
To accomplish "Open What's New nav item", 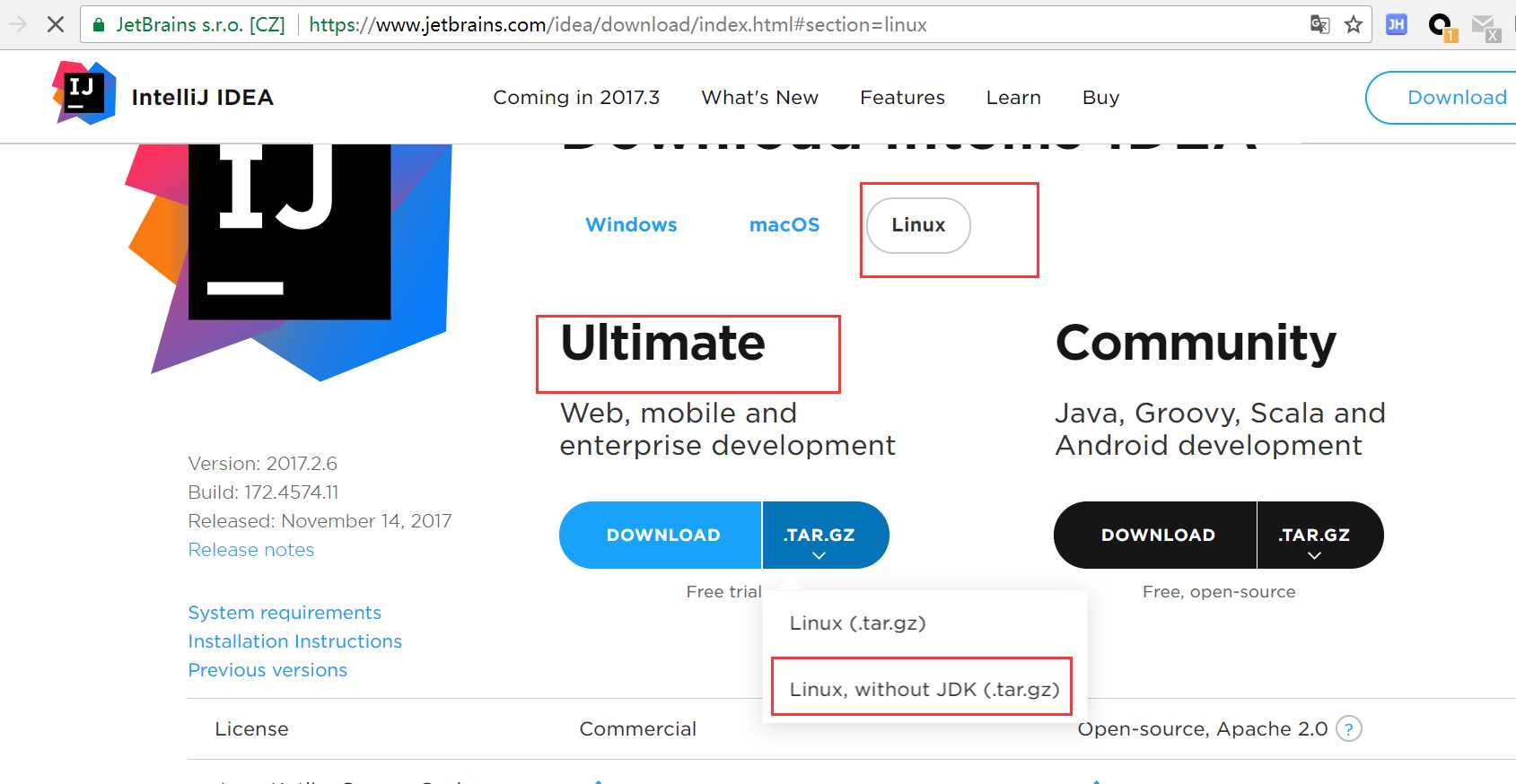I will click(759, 97).
